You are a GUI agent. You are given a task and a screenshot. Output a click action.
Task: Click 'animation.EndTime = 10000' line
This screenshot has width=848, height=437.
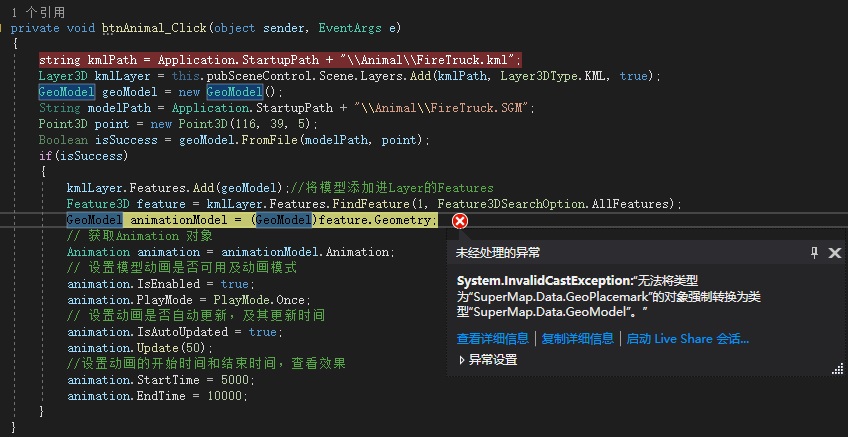click(157, 396)
